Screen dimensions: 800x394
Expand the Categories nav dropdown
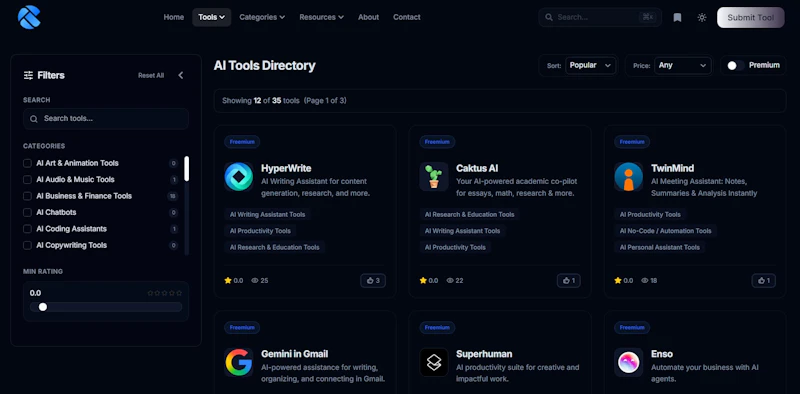[x=262, y=17]
